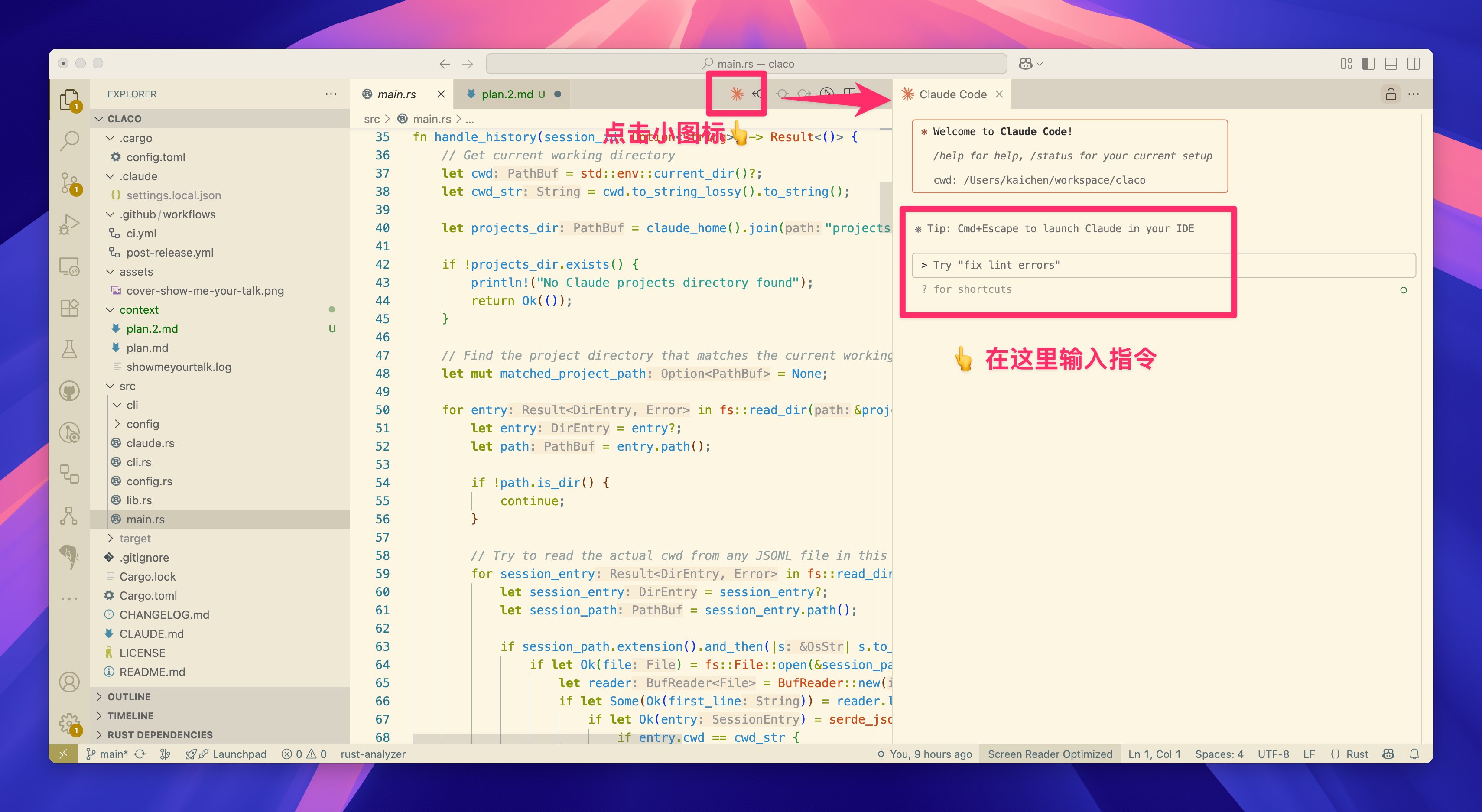This screenshot has height=812, width=1482.
Task: Click the src breadcrumb
Action: tap(372, 119)
